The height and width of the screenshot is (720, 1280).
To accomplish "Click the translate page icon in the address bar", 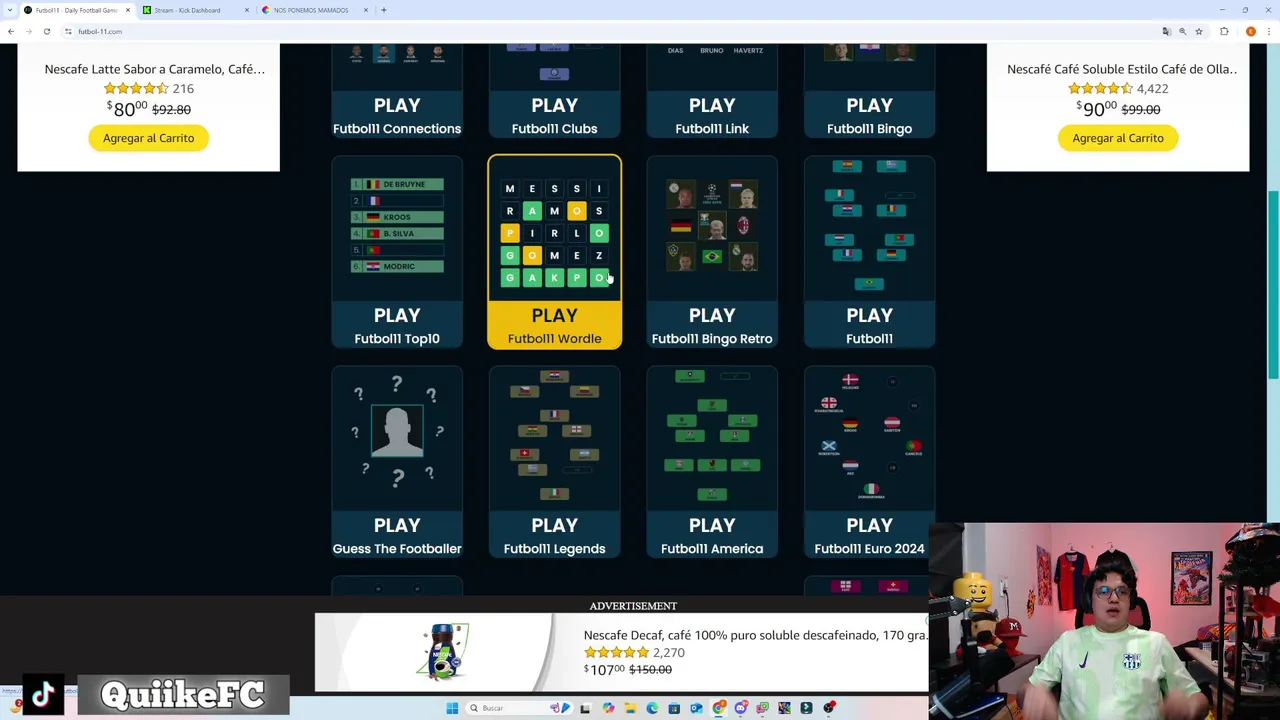I will tap(1166, 31).
